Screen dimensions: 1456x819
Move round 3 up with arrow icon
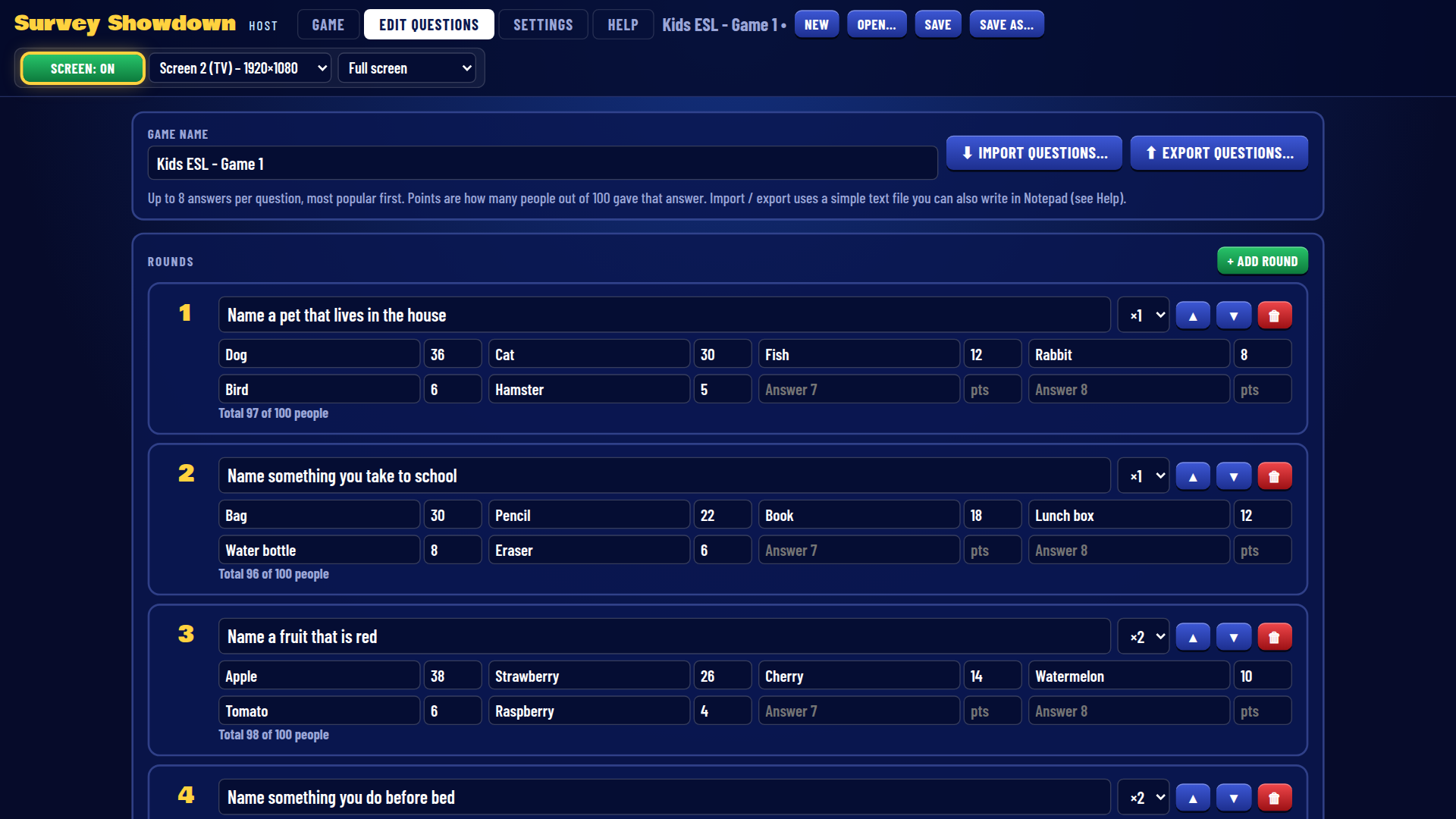[x=1193, y=637]
